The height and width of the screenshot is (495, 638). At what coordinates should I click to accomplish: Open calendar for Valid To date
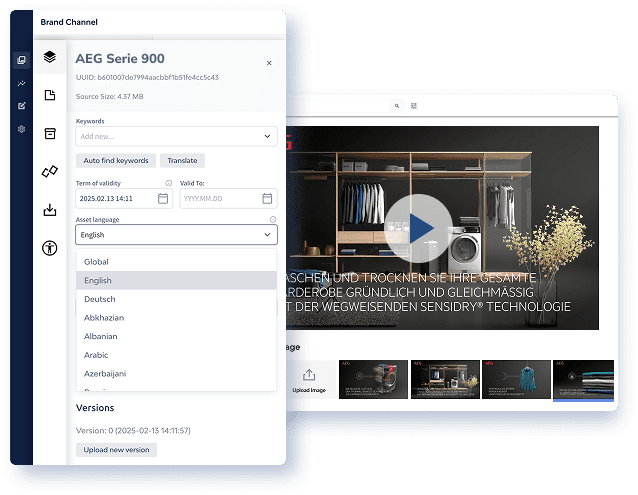point(267,198)
